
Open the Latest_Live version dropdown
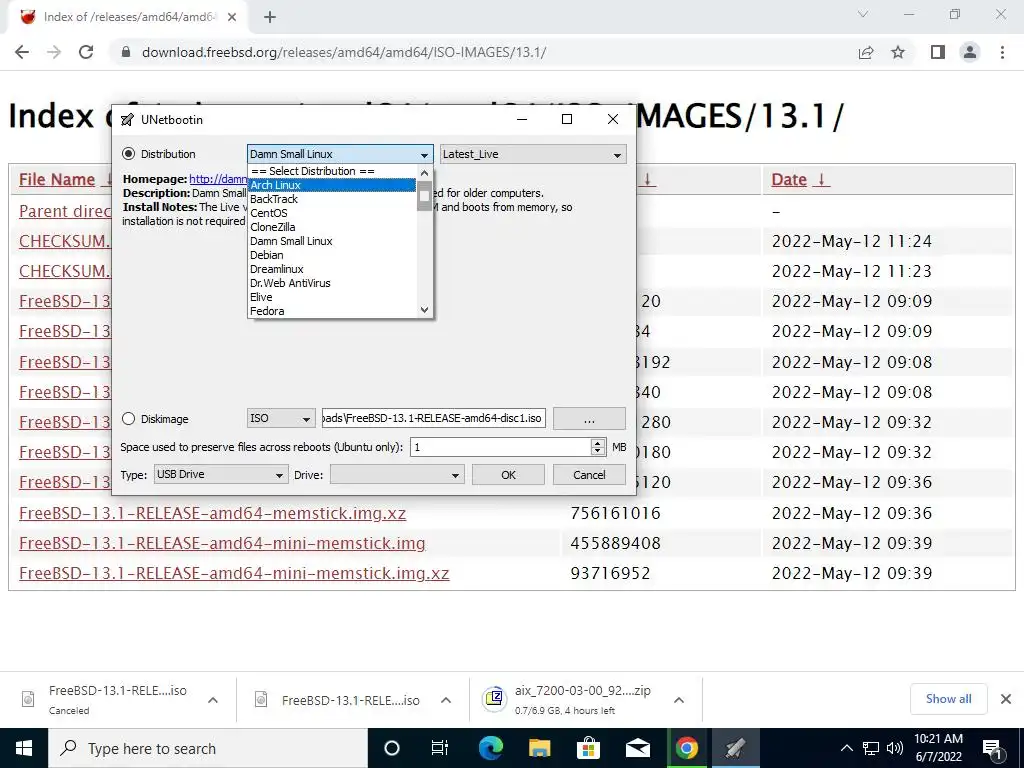pyautogui.click(x=533, y=154)
